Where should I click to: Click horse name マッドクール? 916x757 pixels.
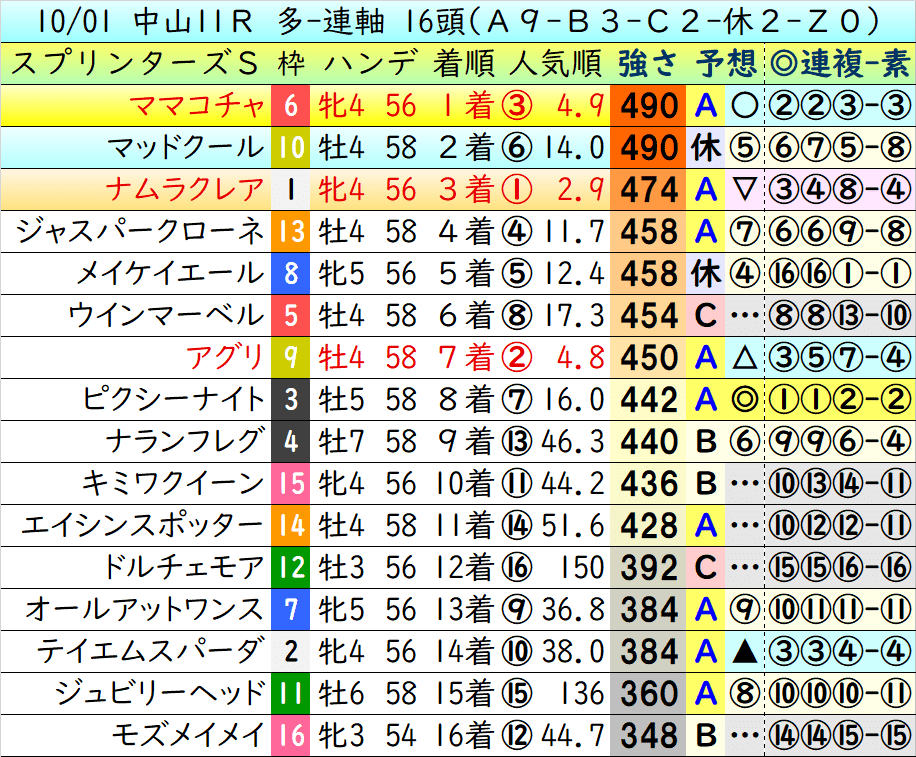click(186, 148)
